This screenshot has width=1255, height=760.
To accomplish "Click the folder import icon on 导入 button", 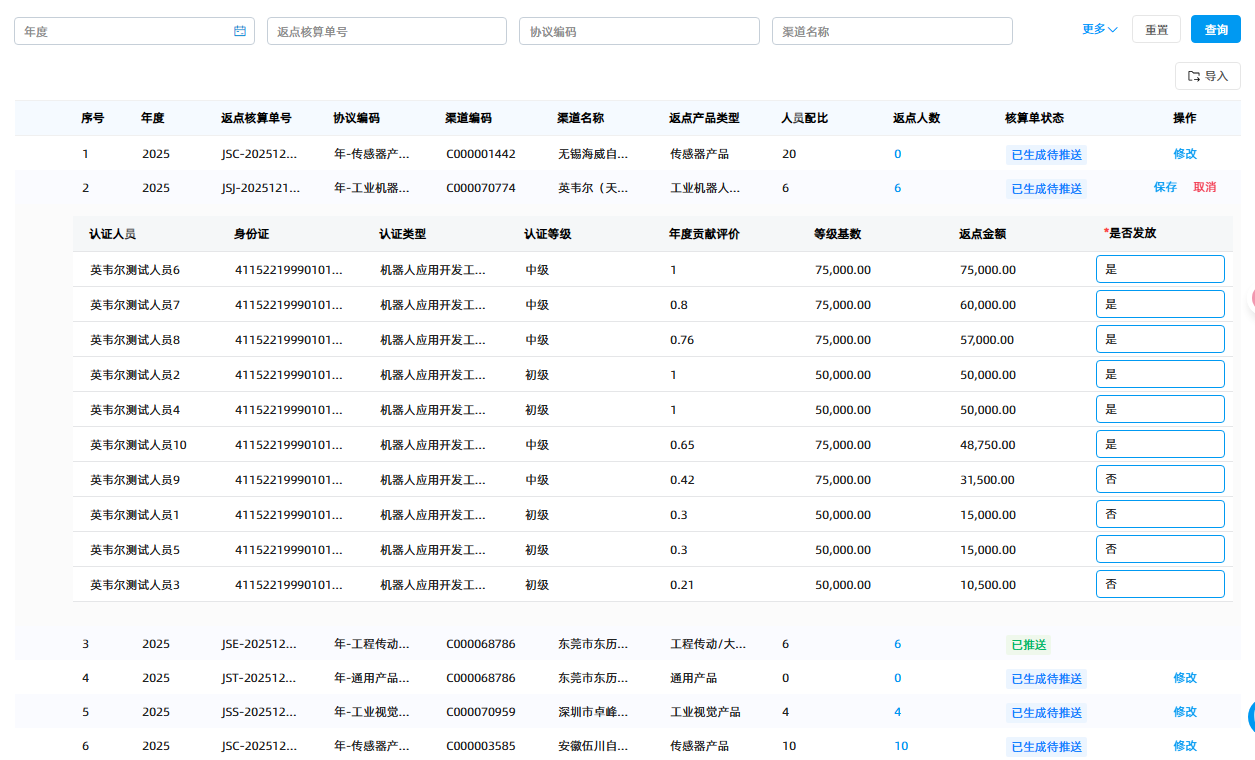I will click(1193, 76).
